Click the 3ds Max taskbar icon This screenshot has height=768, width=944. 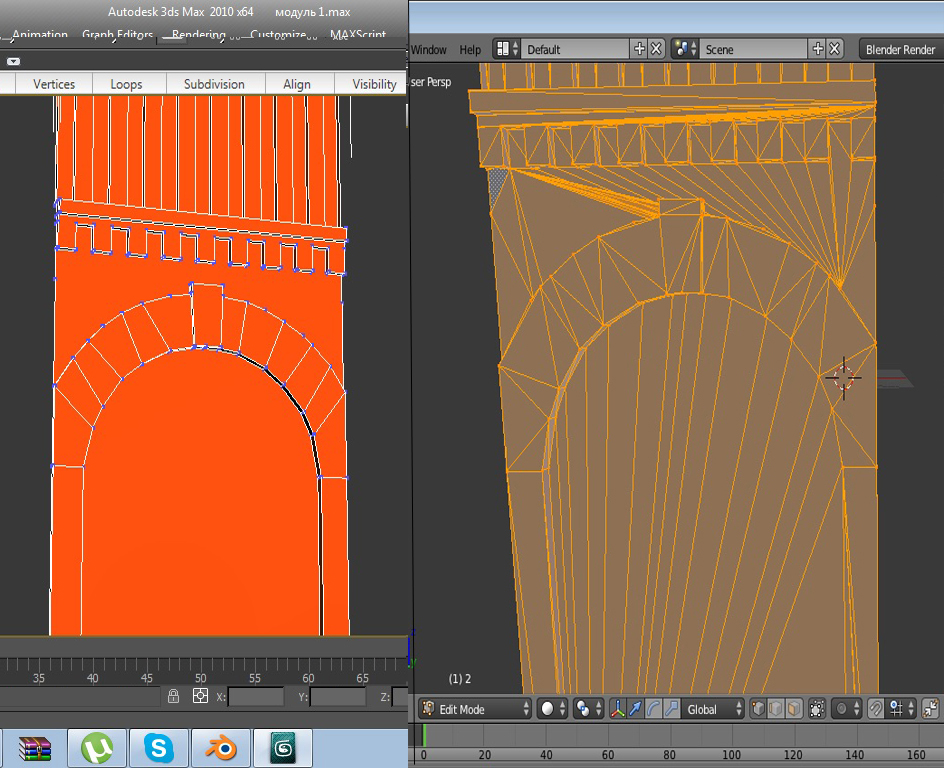[x=283, y=748]
